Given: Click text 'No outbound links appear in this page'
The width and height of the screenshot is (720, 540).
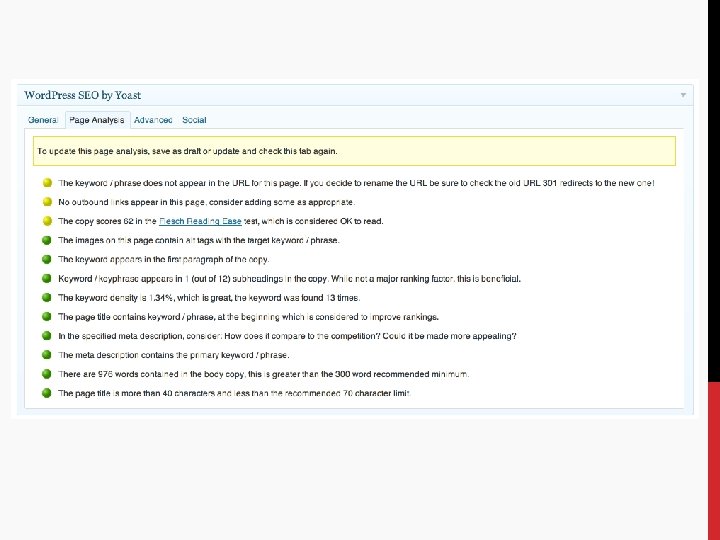Looking at the screenshot, I should [131, 202].
